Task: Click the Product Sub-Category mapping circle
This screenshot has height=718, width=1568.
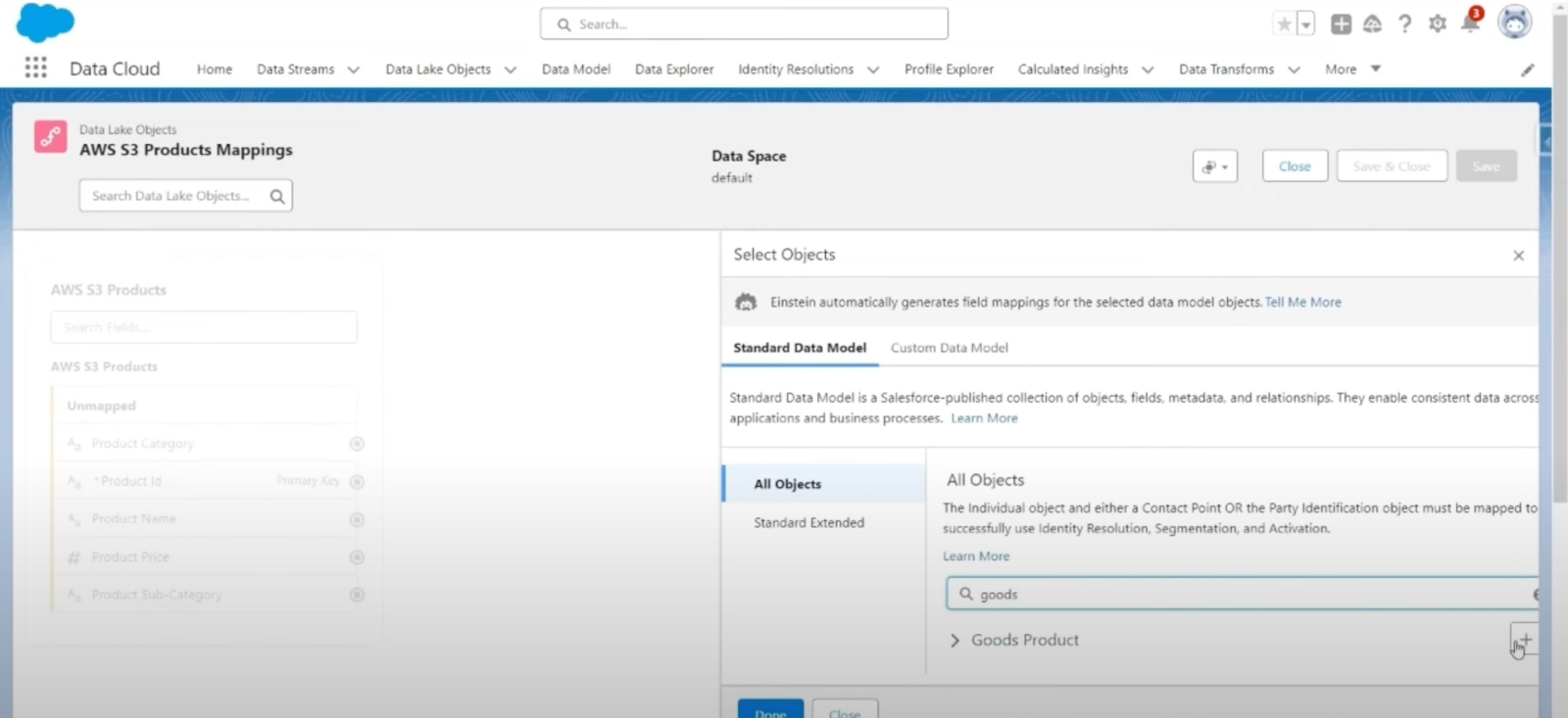Action: click(357, 595)
